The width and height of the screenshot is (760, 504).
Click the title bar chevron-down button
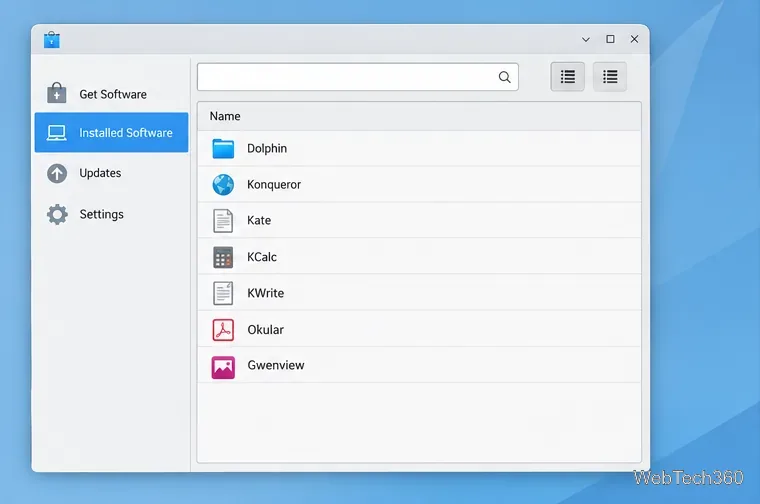point(586,39)
